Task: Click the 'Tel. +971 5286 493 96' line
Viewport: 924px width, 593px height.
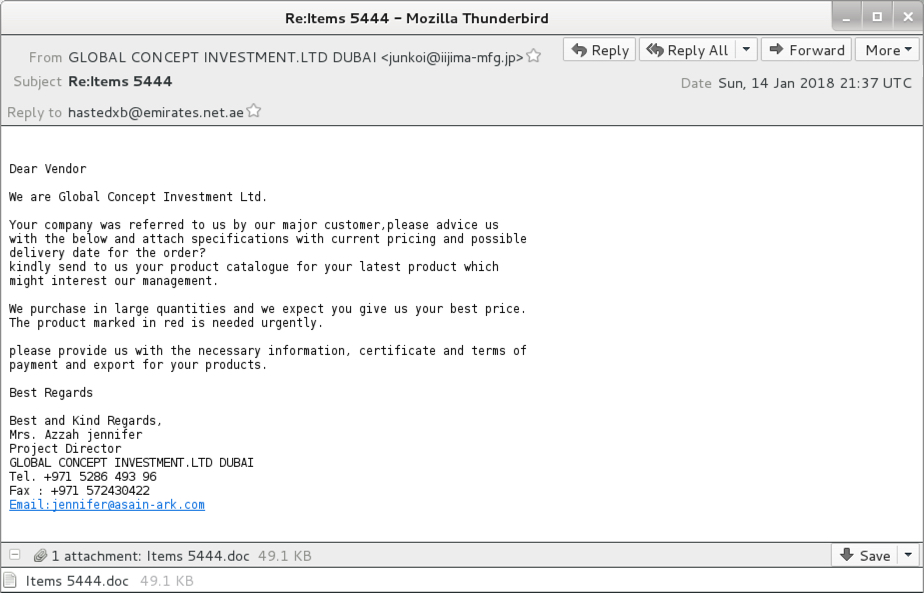Action: pyautogui.click(x=82, y=476)
